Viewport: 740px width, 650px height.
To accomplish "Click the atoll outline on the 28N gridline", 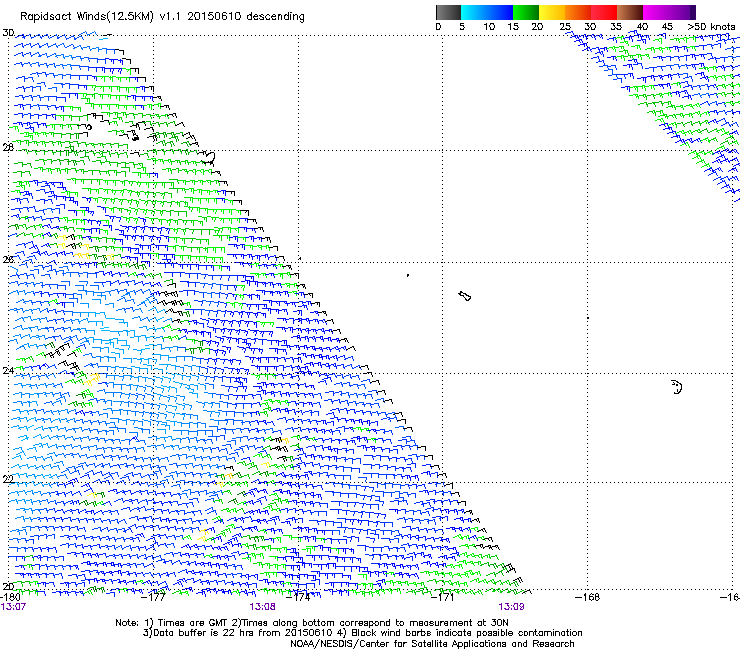I will [x=209, y=157].
